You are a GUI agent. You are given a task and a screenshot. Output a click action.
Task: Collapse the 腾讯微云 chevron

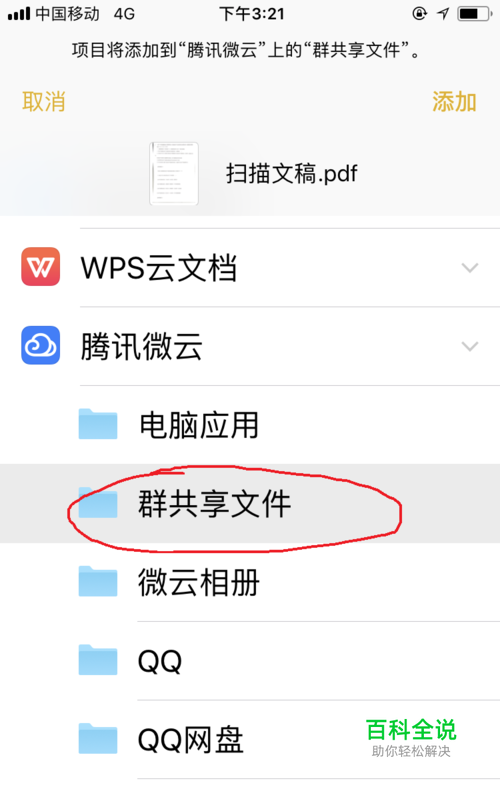pyautogui.click(x=470, y=346)
